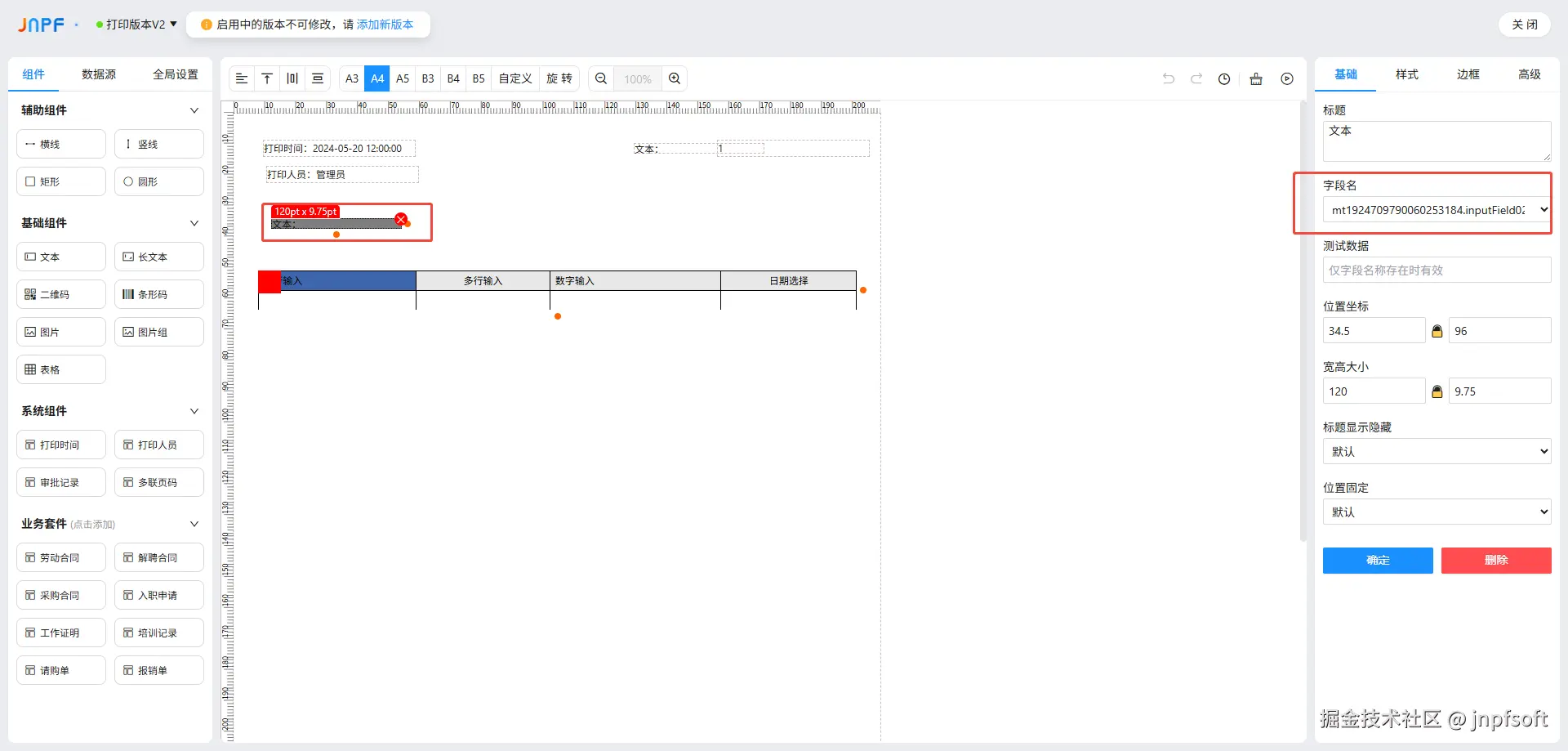Add the 报销单 business template
This screenshot has width=1568, height=751.
159,670
